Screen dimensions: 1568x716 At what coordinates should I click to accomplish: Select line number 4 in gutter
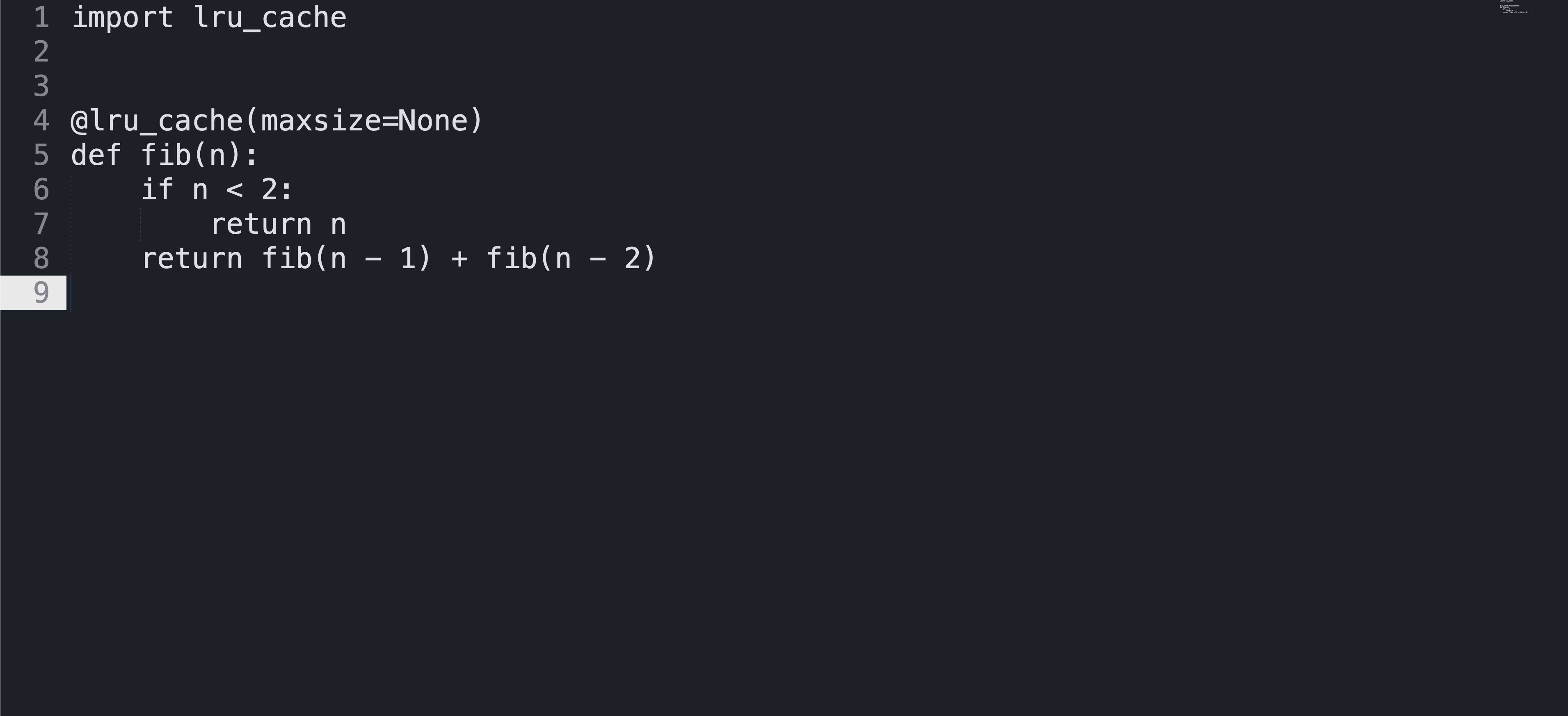tap(41, 121)
